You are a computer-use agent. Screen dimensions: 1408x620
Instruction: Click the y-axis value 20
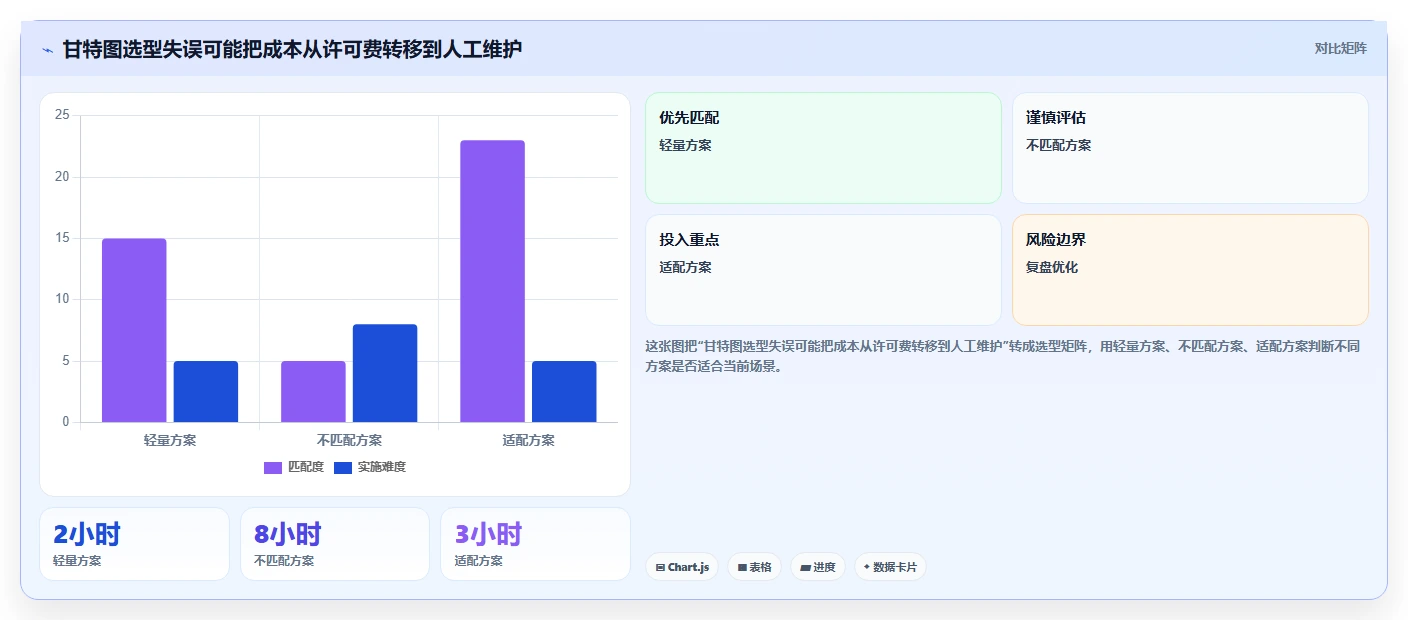point(62,177)
